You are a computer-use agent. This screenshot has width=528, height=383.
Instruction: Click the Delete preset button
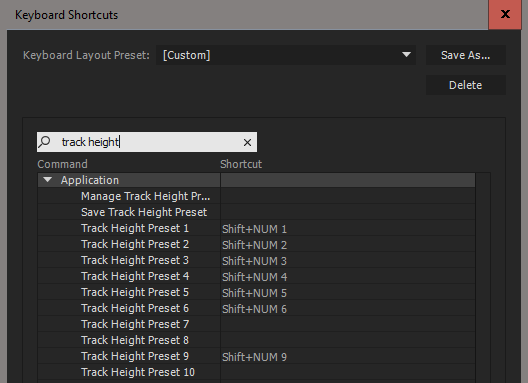pyautogui.click(x=466, y=85)
